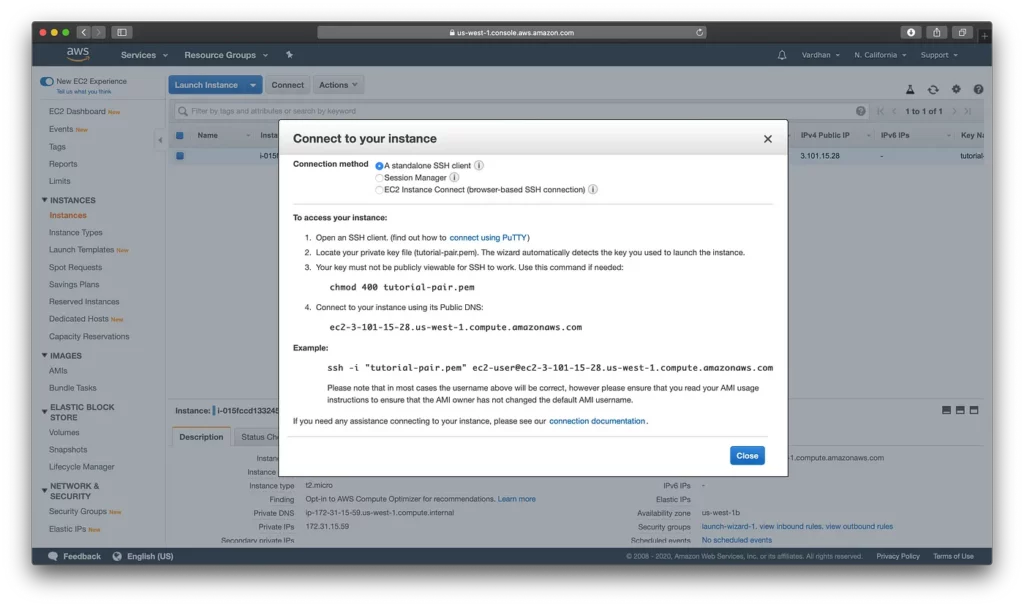Select A standalone SSH client option

pos(379,166)
